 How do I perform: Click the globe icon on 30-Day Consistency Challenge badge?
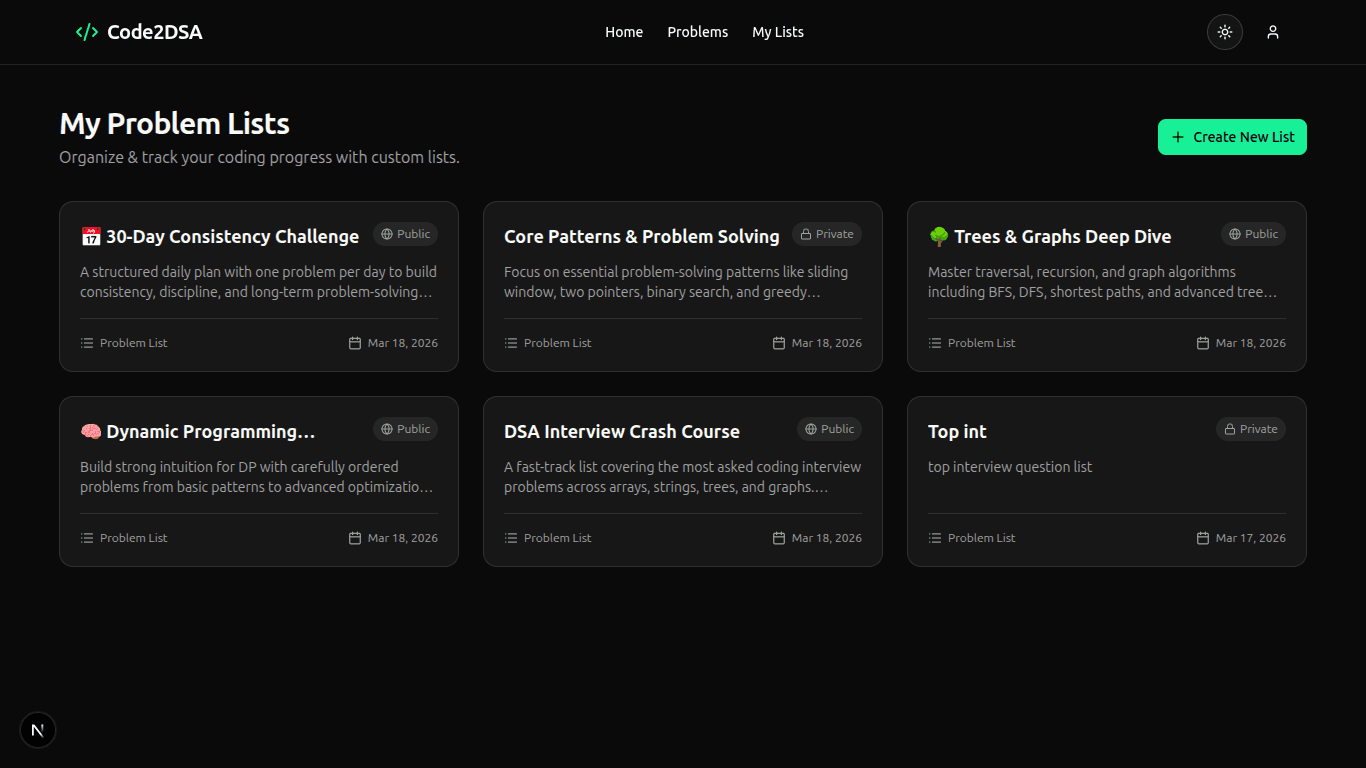click(387, 234)
